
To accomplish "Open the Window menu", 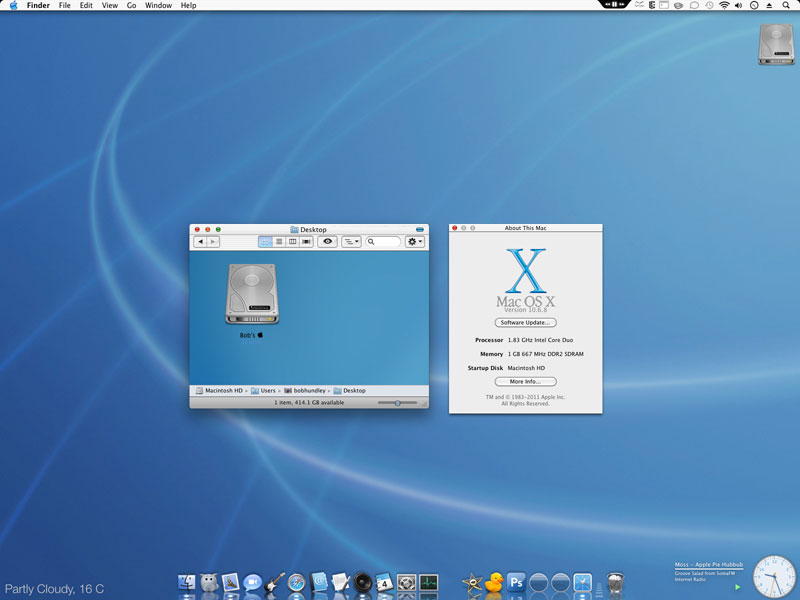I will pos(158,6).
